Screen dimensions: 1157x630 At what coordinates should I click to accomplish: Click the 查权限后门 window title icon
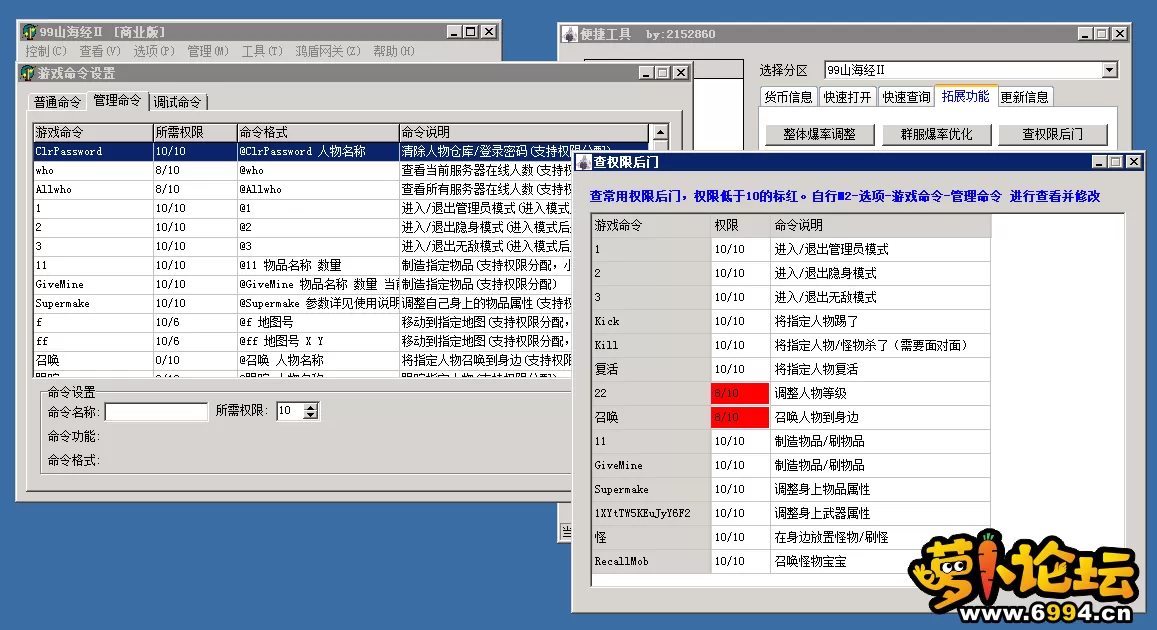pos(584,162)
